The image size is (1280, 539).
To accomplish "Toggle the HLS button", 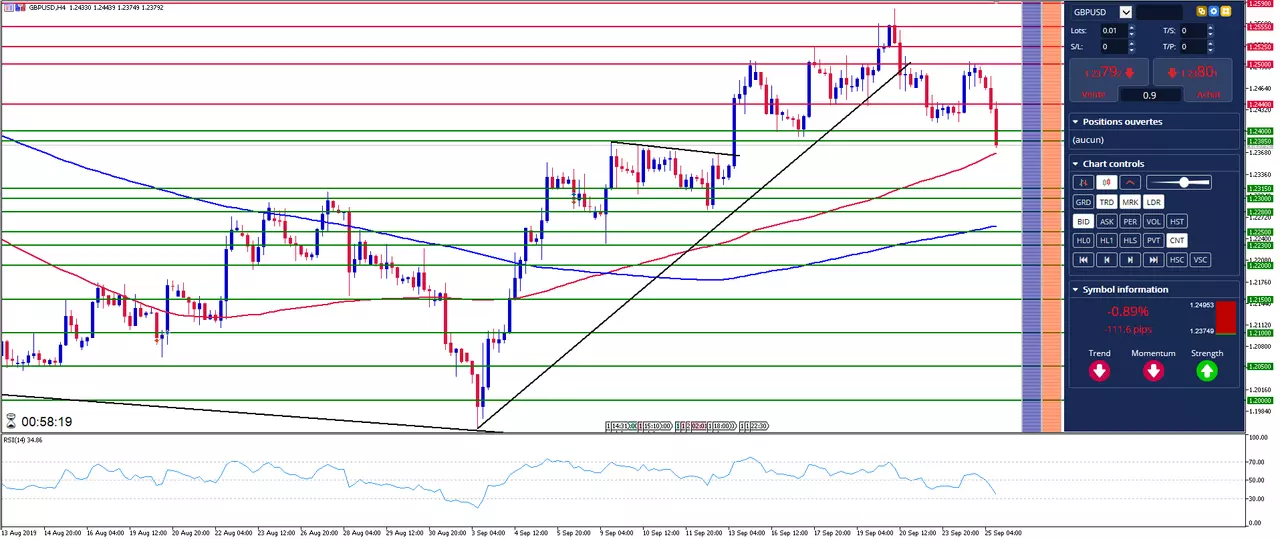I will tap(1130, 241).
